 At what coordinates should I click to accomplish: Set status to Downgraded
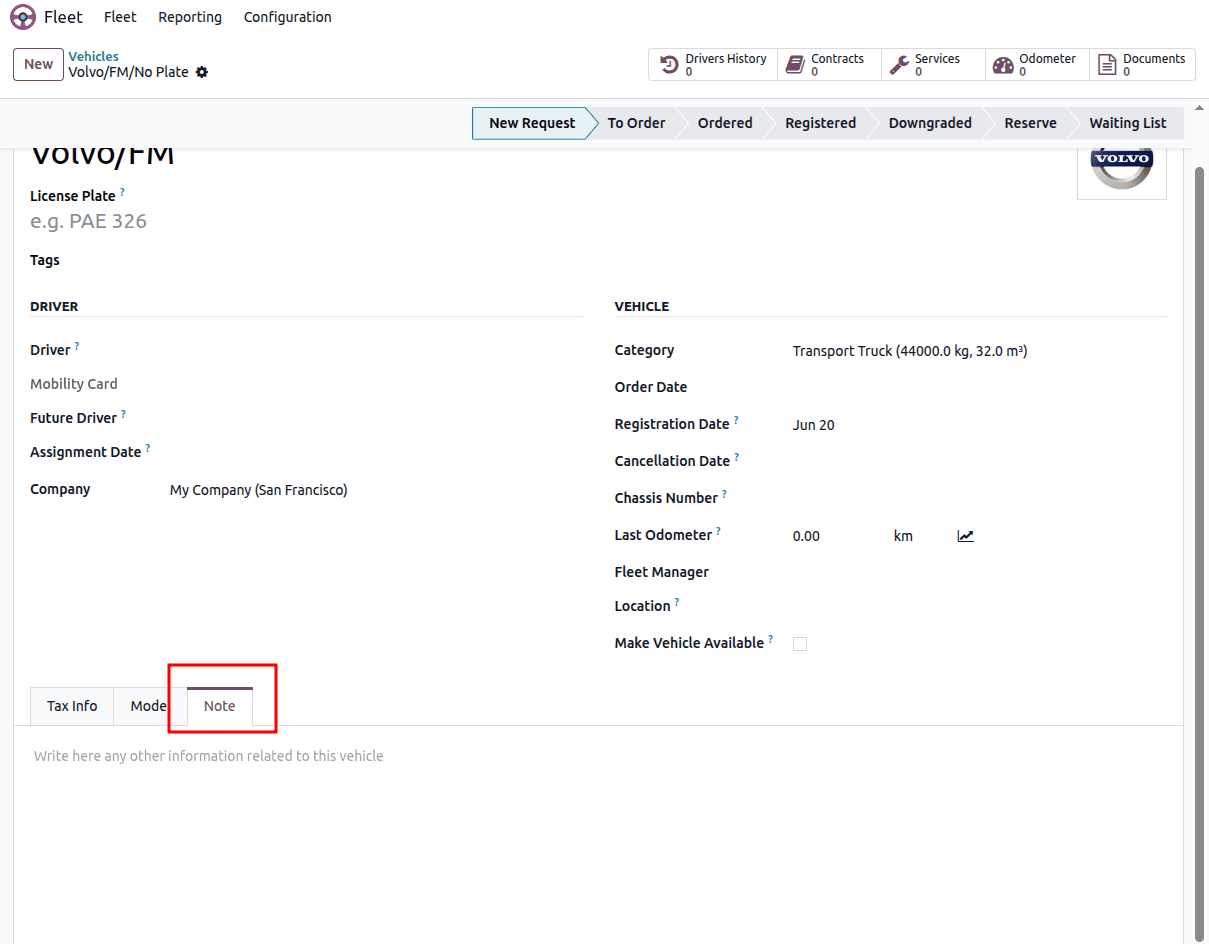pyautogui.click(x=930, y=123)
